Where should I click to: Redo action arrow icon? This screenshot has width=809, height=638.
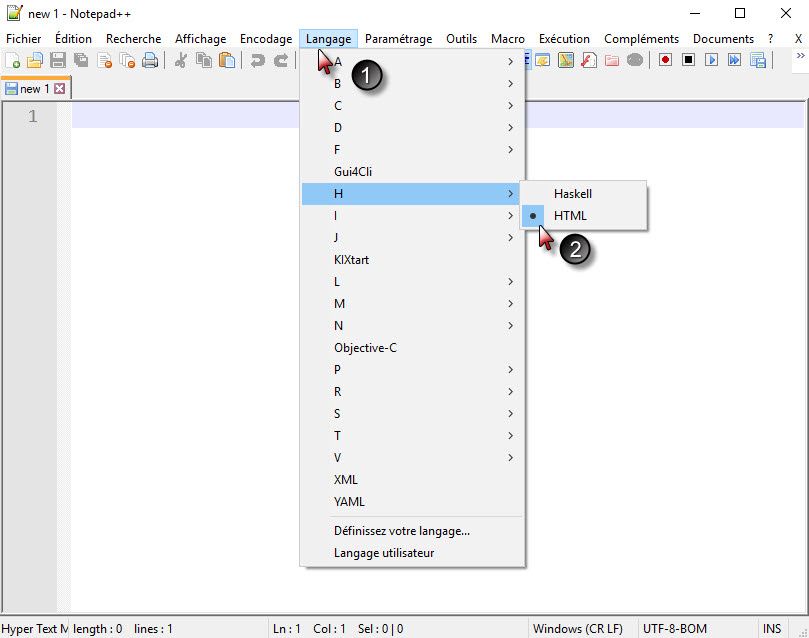pos(280,60)
